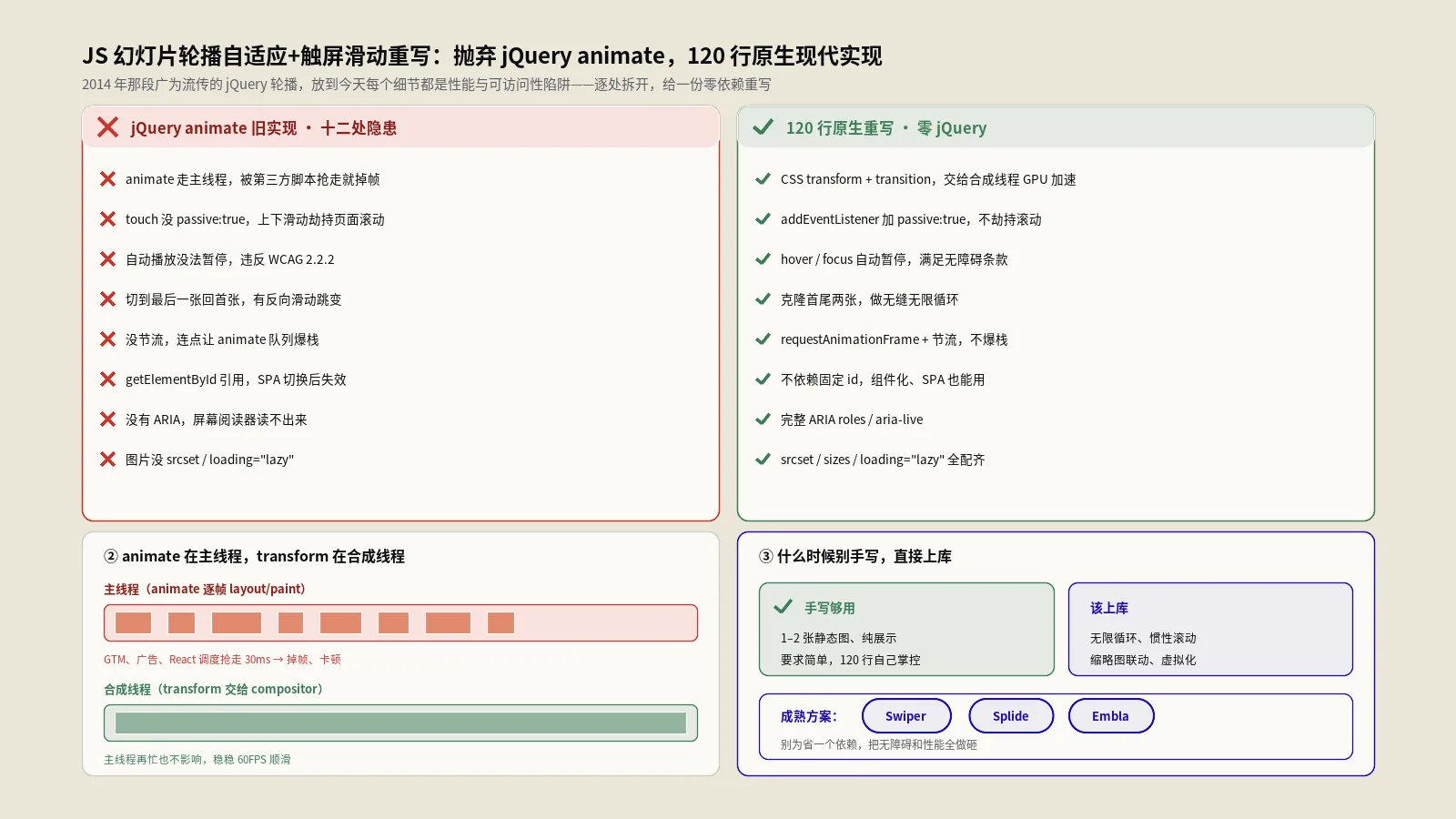Click red X beside touch 没 passive:true
The image size is (1456, 819).
tap(107, 219)
